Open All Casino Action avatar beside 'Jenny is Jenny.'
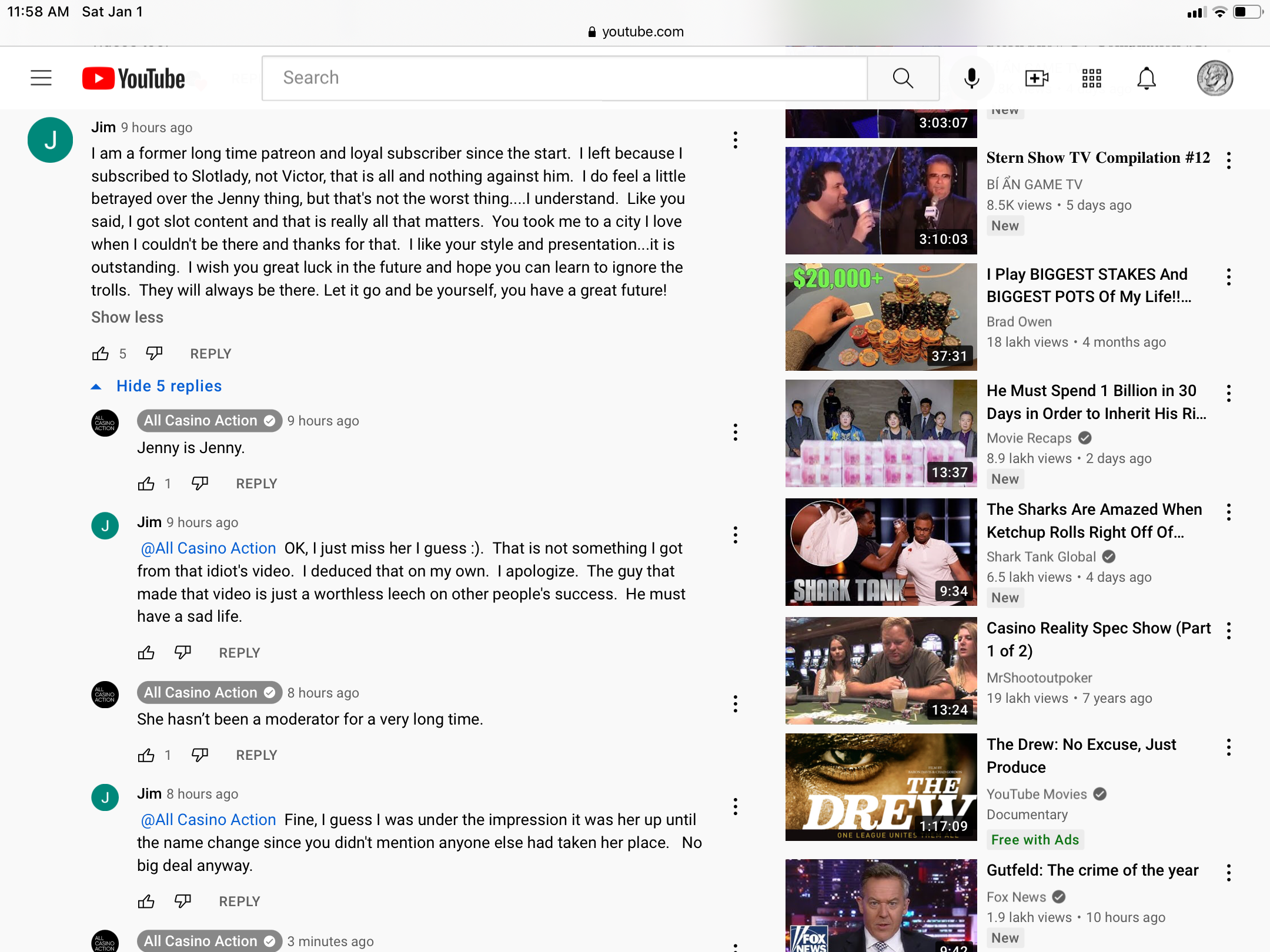The height and width of the screenshot is (952, 1270). click(105, 423)
